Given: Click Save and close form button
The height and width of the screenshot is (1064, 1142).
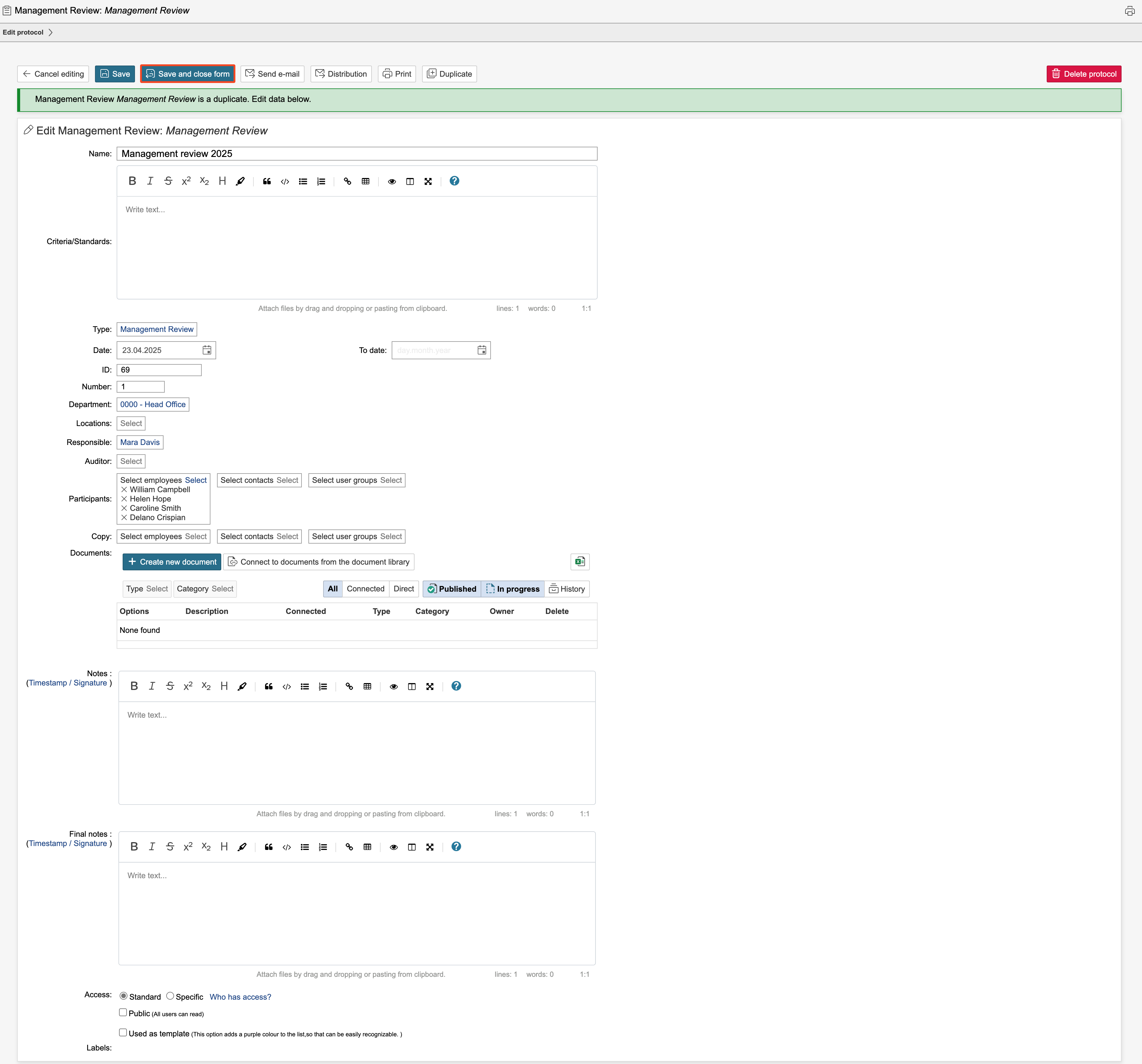Looking at the screenshot, I should pos(188,74).
